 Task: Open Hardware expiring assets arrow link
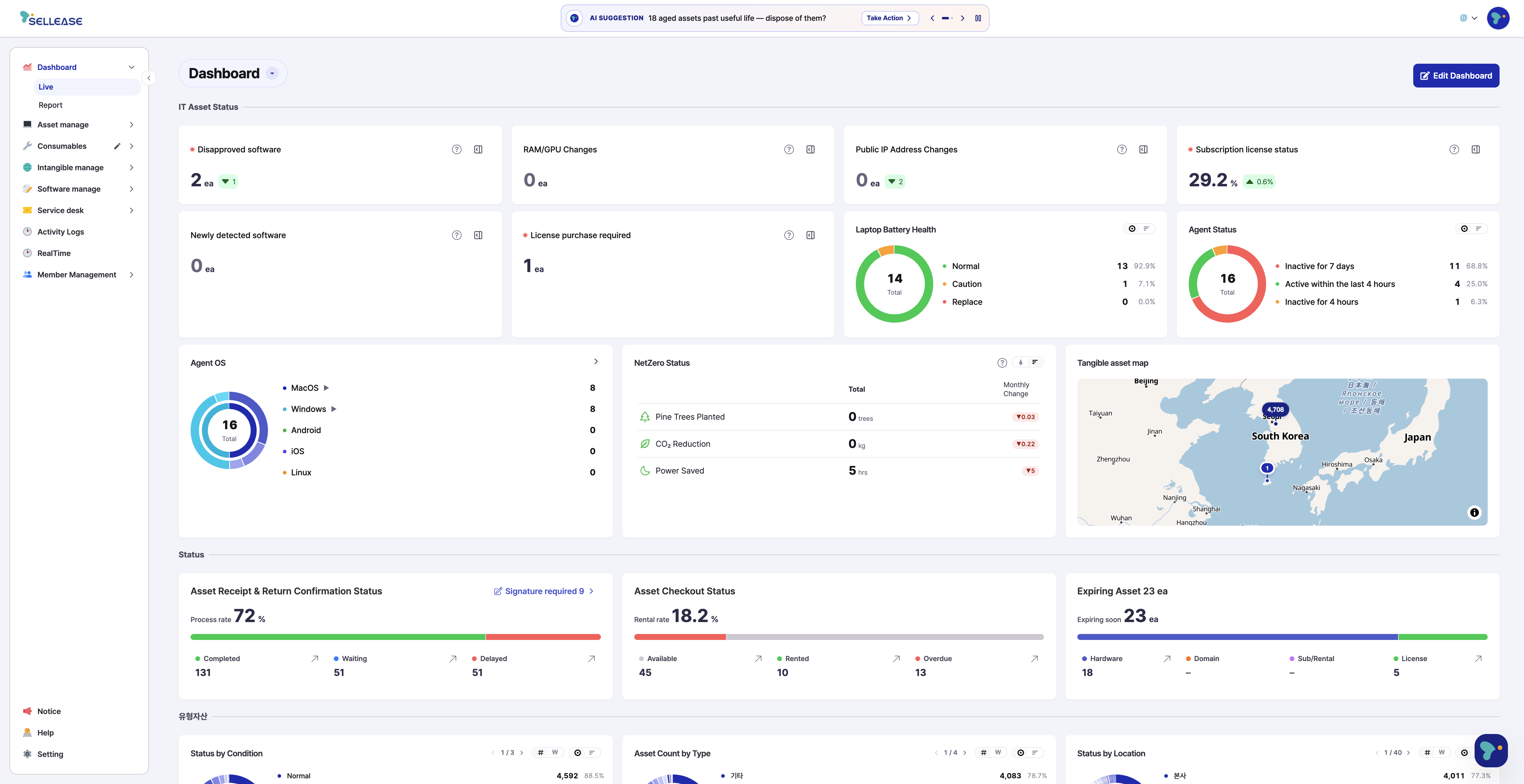click(x=1167, y=659)
